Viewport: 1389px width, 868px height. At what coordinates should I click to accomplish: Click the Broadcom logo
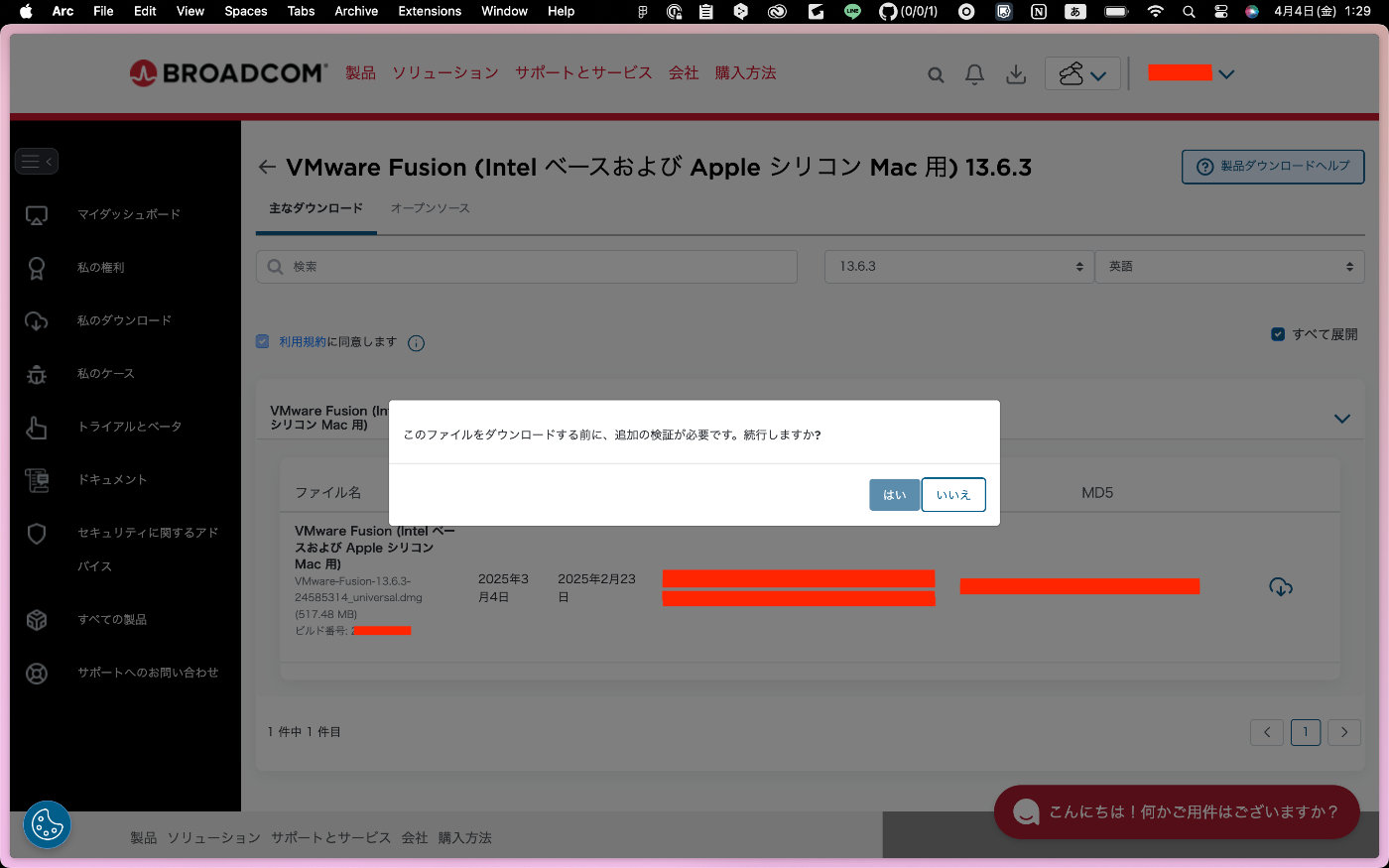coord(228,73)
